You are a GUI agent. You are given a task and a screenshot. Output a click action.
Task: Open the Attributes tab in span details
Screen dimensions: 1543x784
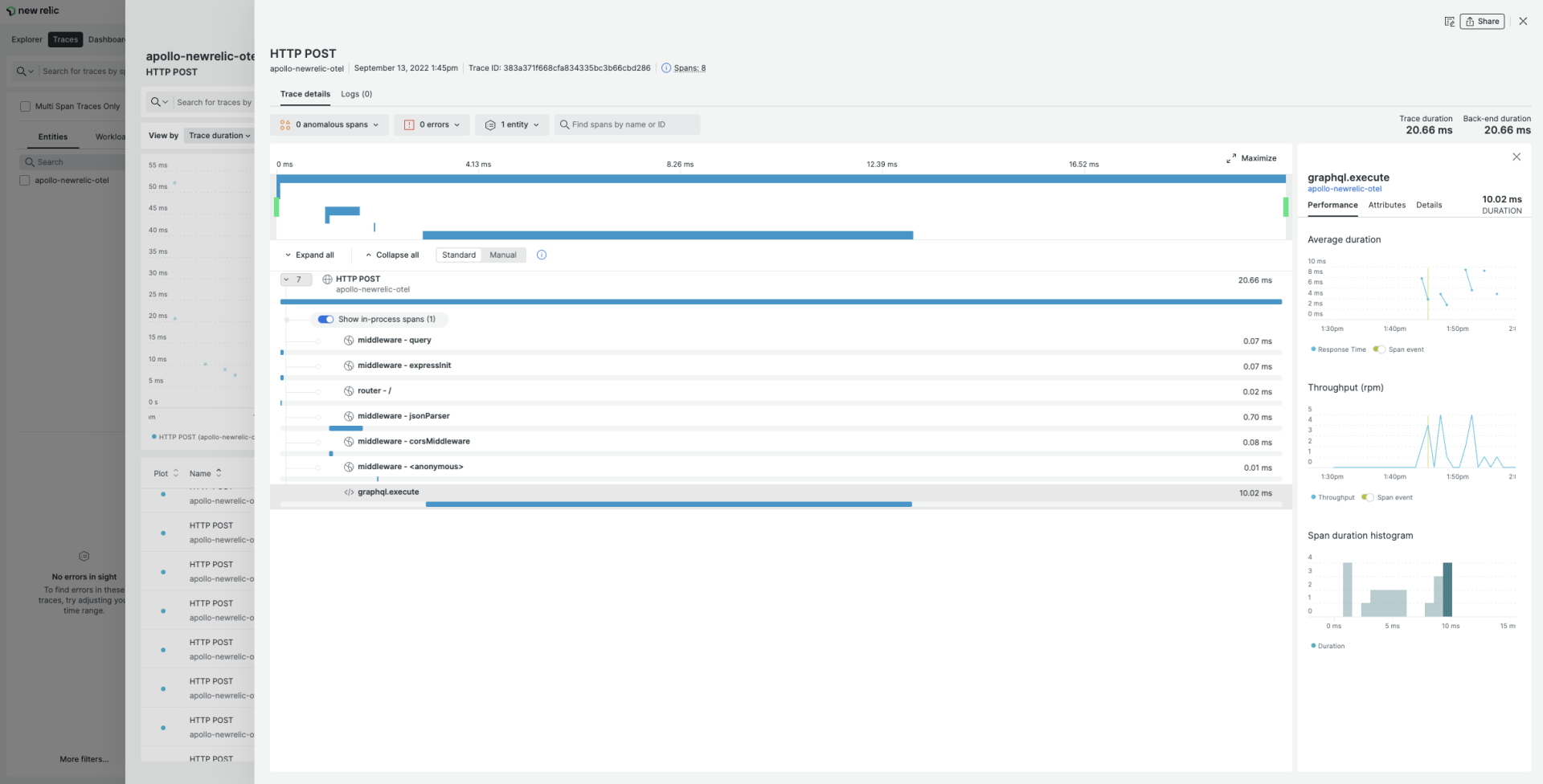(x=1386, y=205)
